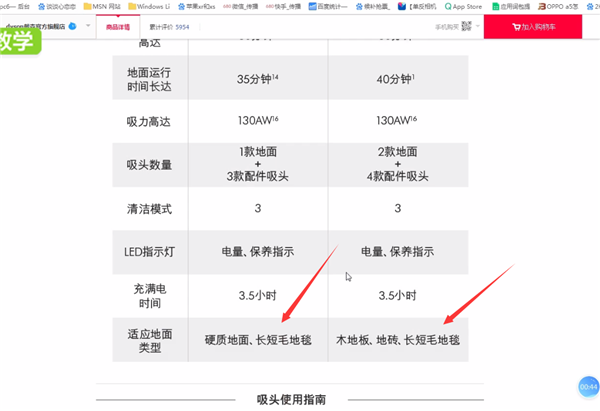Click the 手机购买 QR code icon
600x411 pixels.
tap(466, 26)
